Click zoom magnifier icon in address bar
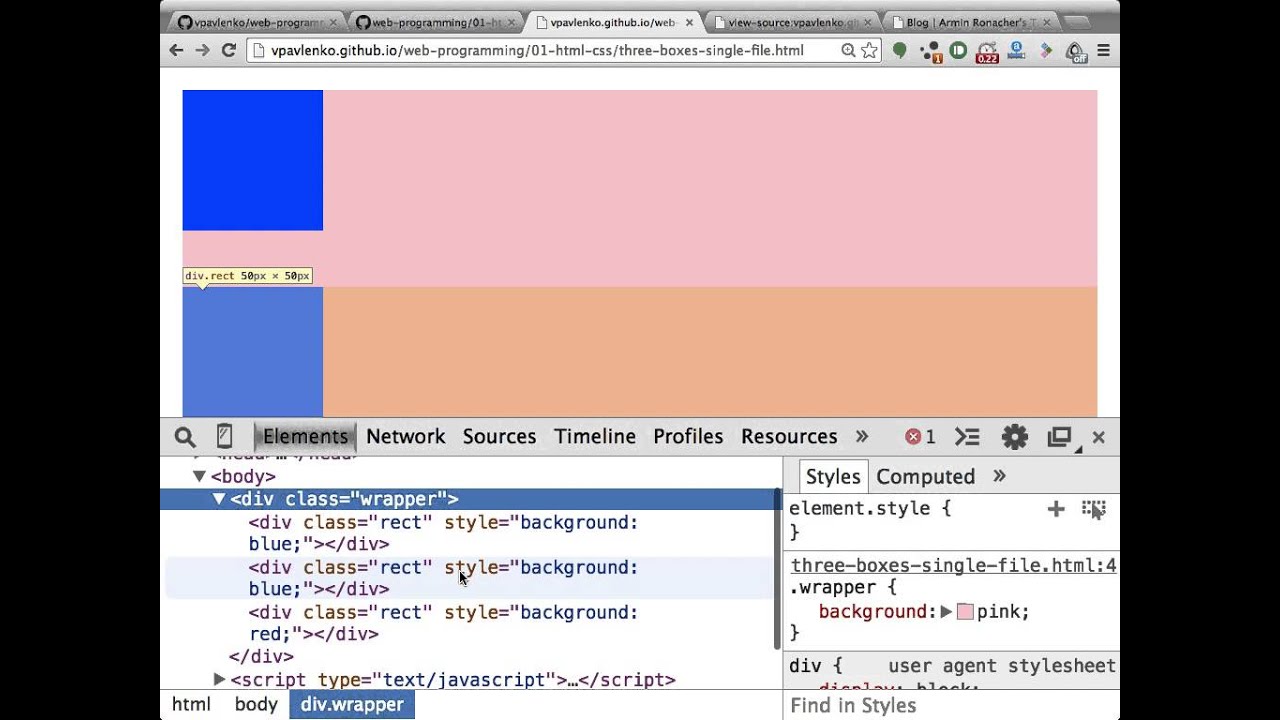The width and height of the screenshot is (1280, 720). [x=848, y=50]
